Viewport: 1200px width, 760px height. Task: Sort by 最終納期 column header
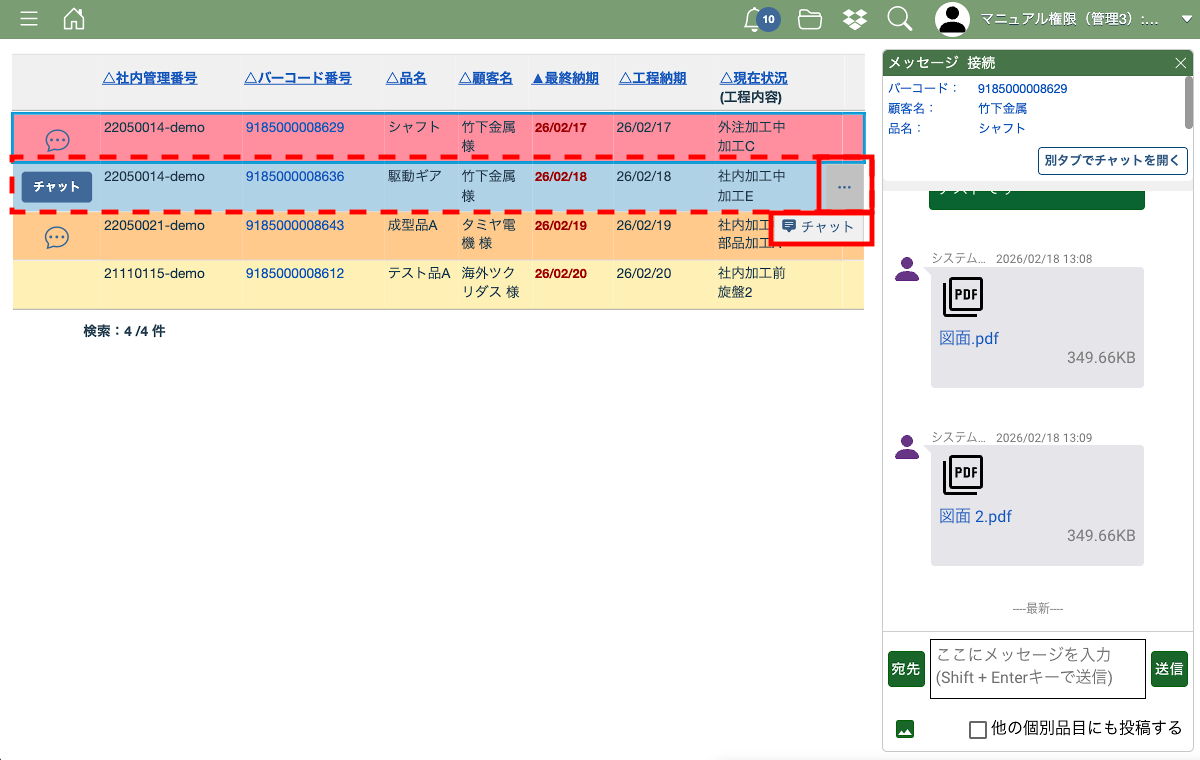point(565,78)
